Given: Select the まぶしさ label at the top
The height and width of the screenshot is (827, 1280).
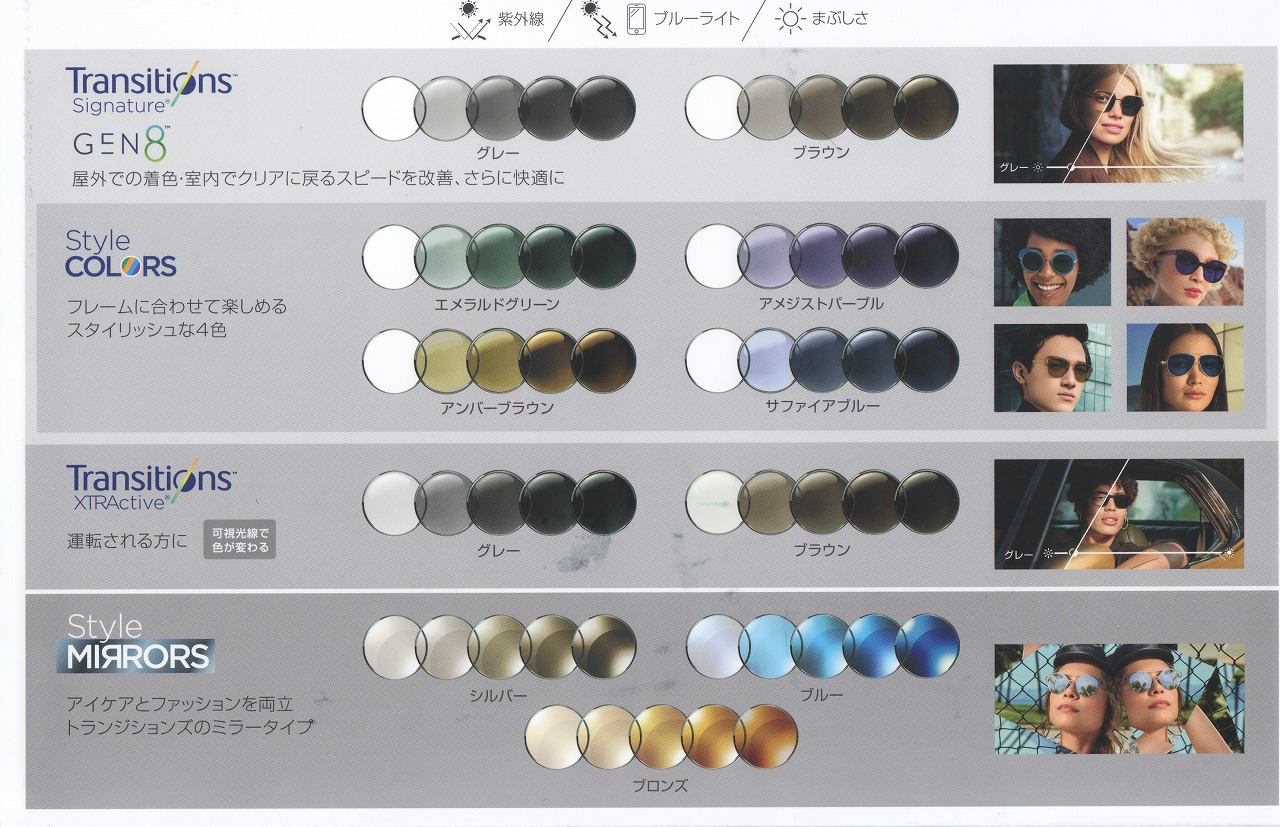Looking at the screenshot, I should (x=839, y=19).
